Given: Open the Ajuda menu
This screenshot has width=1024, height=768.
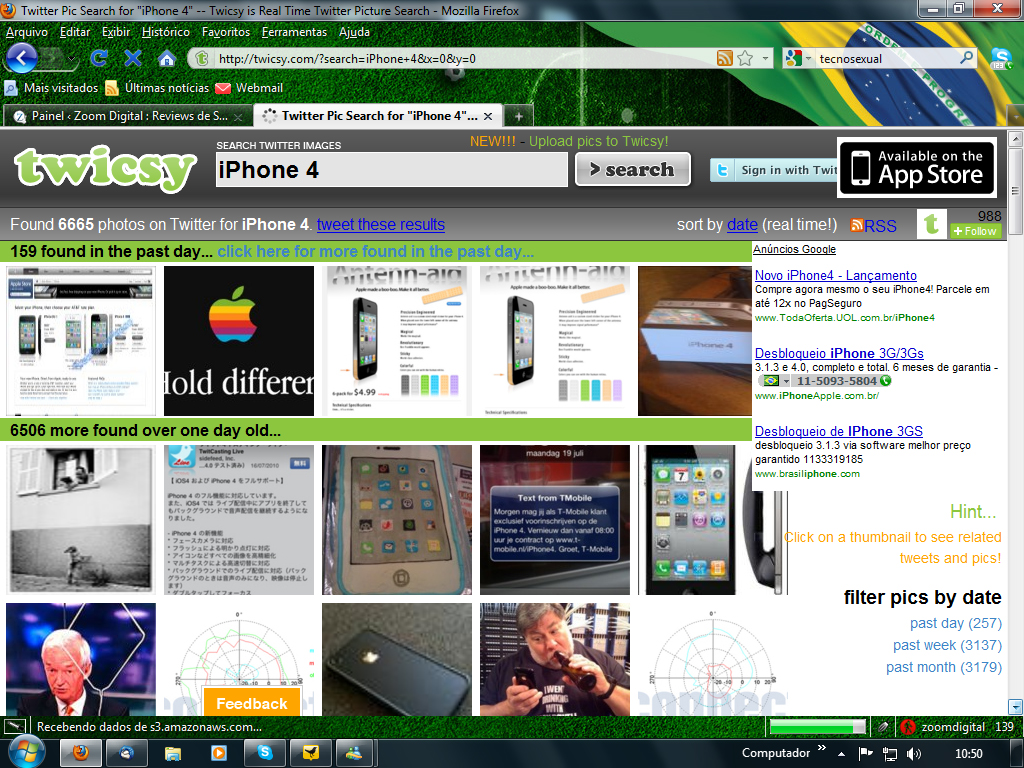Looking at the screenshot, I should point(355,32).
